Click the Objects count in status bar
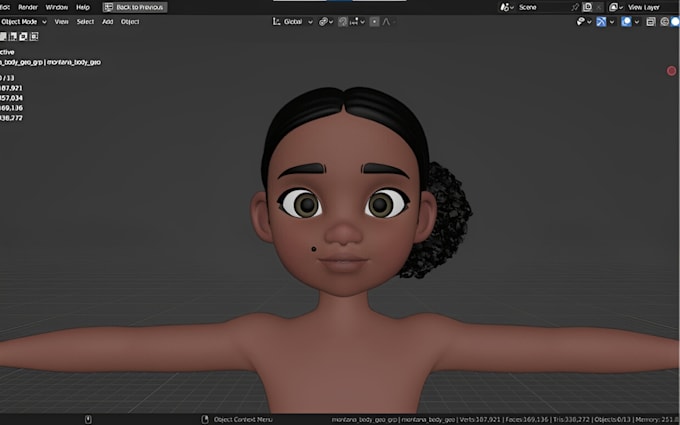 (x=611, y=419)
